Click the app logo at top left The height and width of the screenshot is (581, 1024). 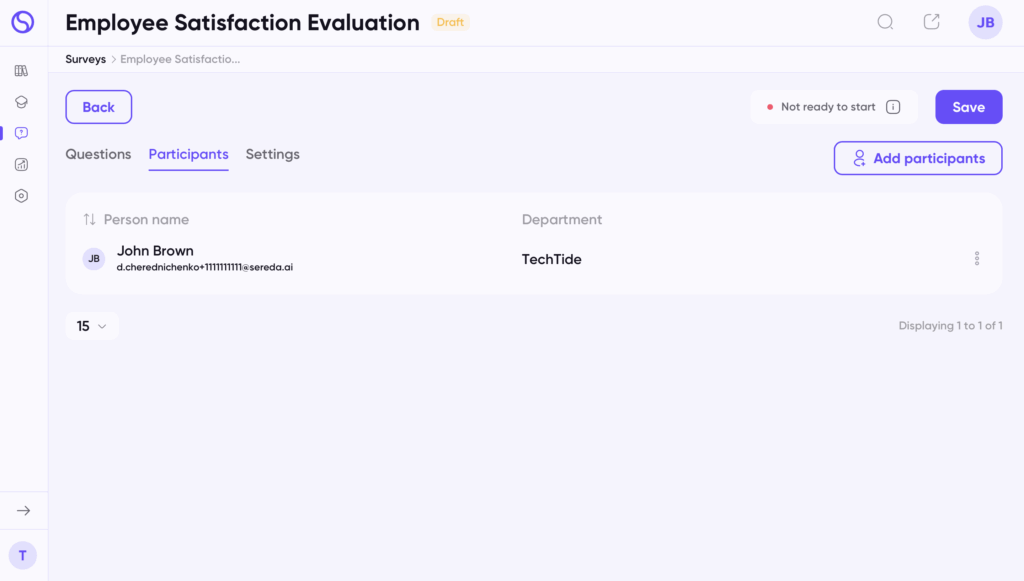point(22,22)
